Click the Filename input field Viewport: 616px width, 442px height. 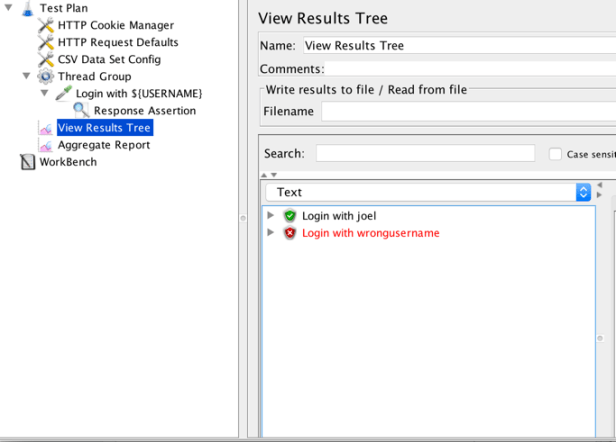click(469, 112)
